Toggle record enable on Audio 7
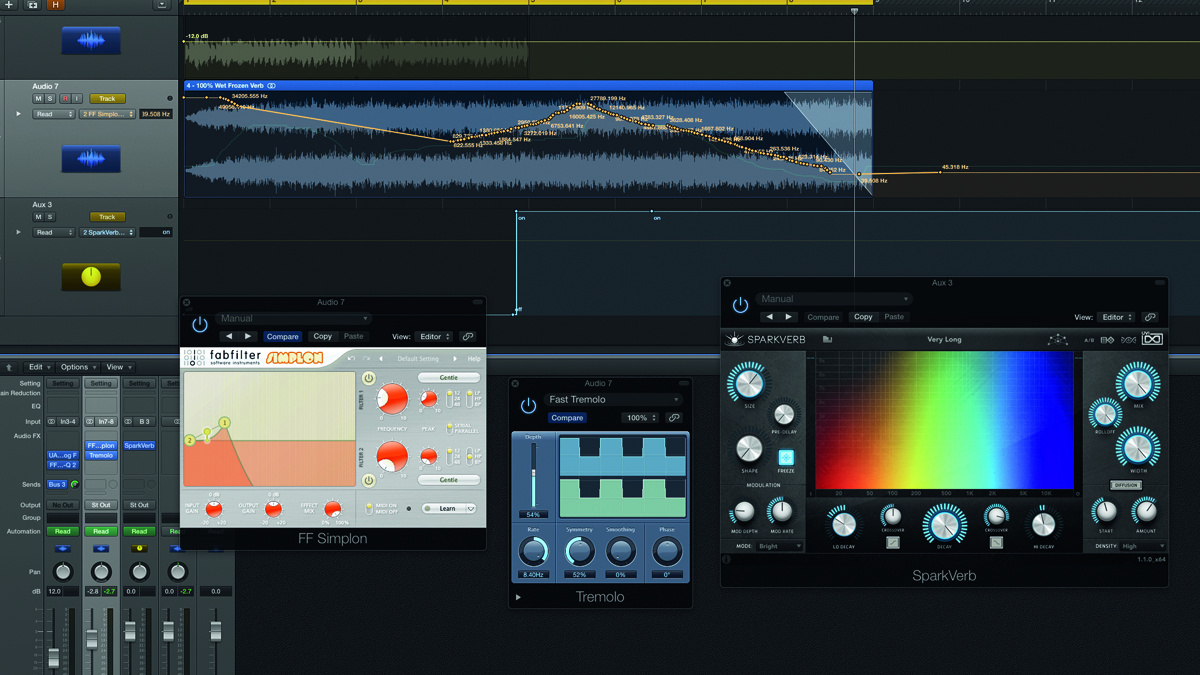This screenshot has width=1200, height=675. pos(65,99)
